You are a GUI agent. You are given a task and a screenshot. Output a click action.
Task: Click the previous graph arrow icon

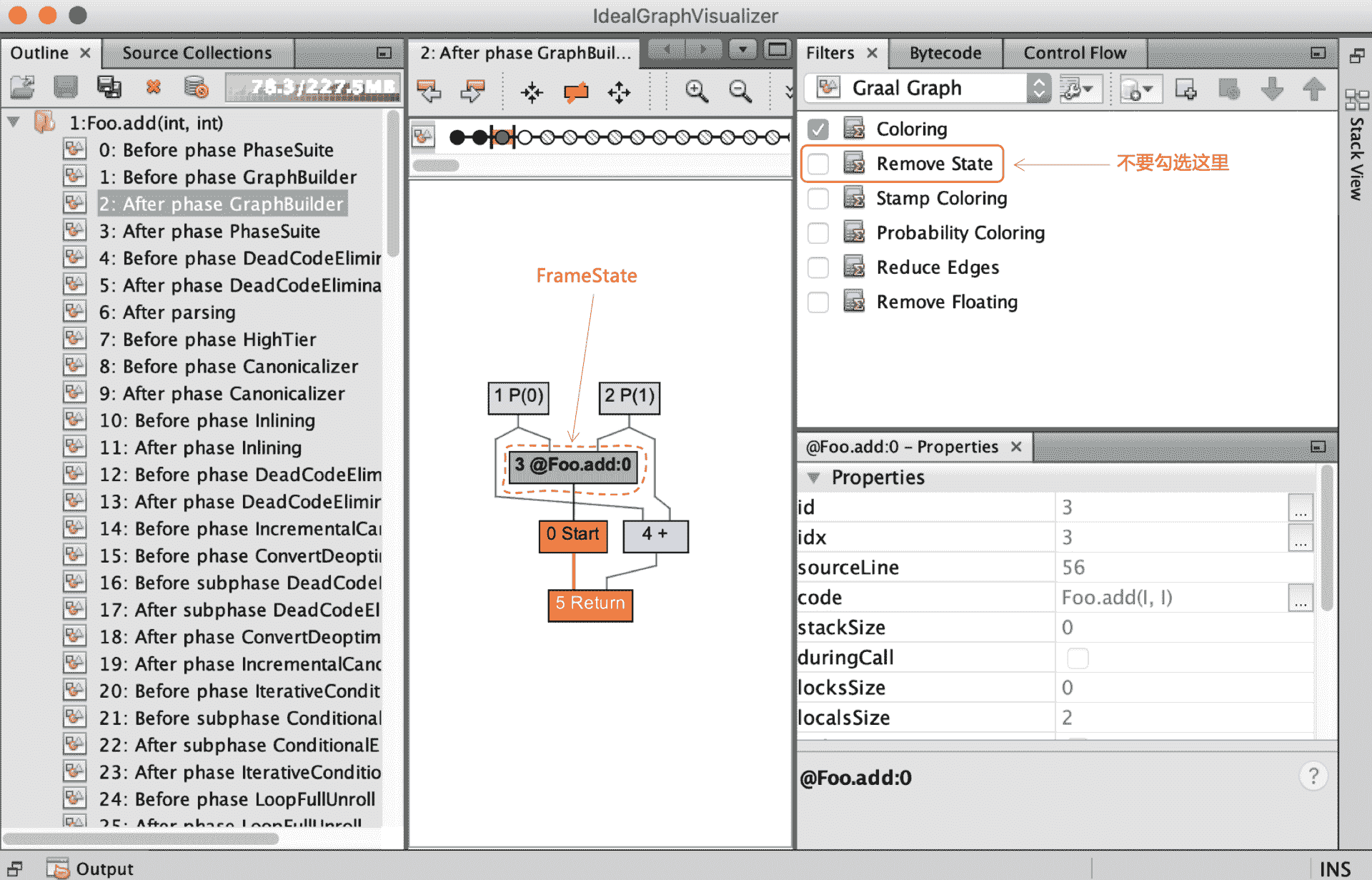(429, 91)
